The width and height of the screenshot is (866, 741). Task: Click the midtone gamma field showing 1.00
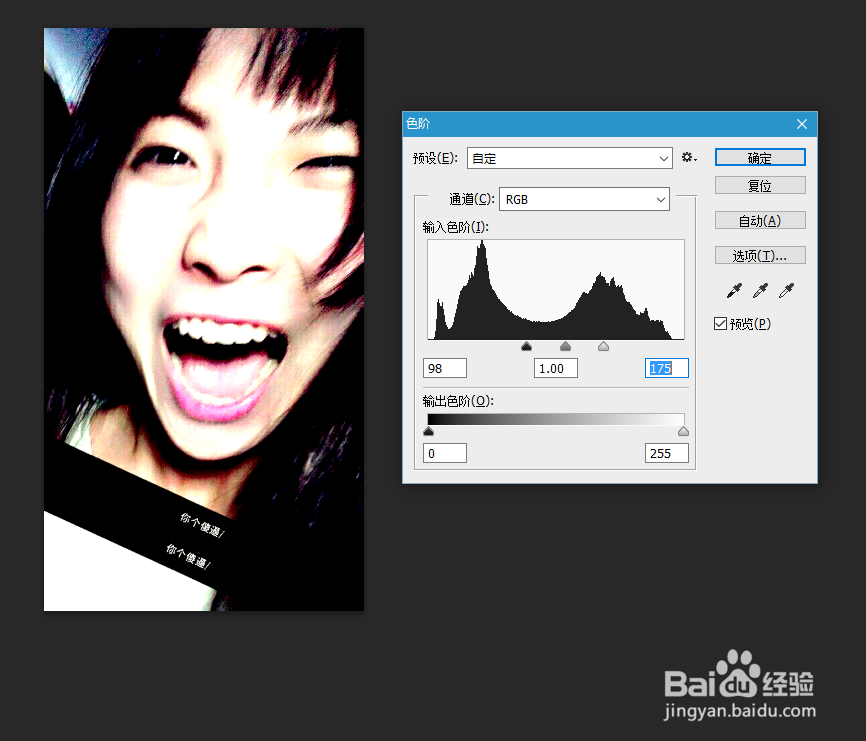coord(556,368)
